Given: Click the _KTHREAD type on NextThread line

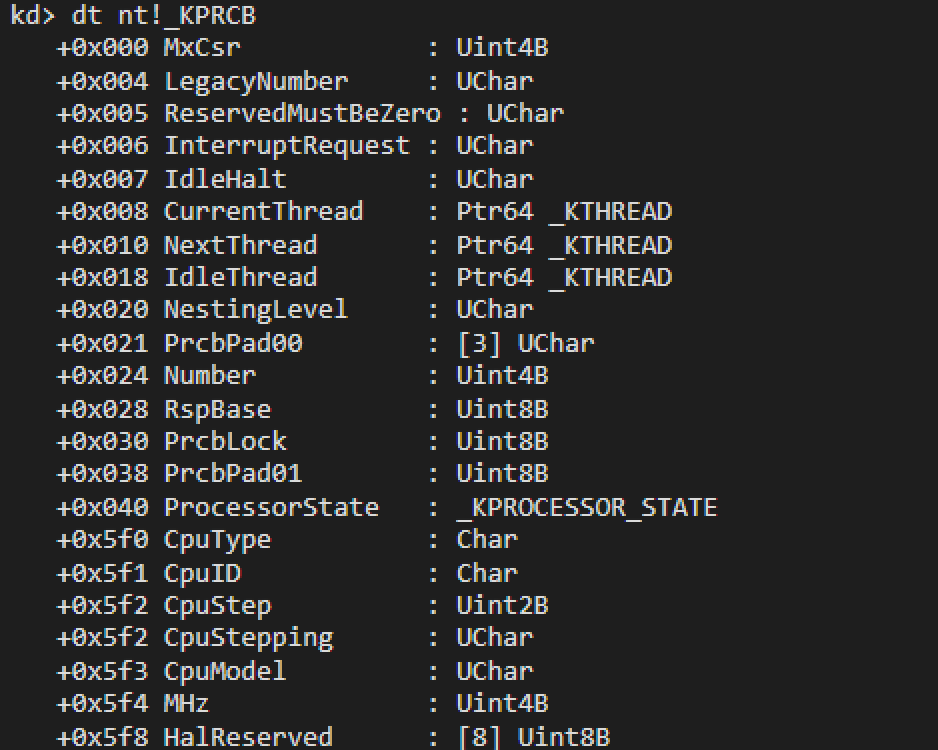Looking at the screenshot, I should click(610, 245).
